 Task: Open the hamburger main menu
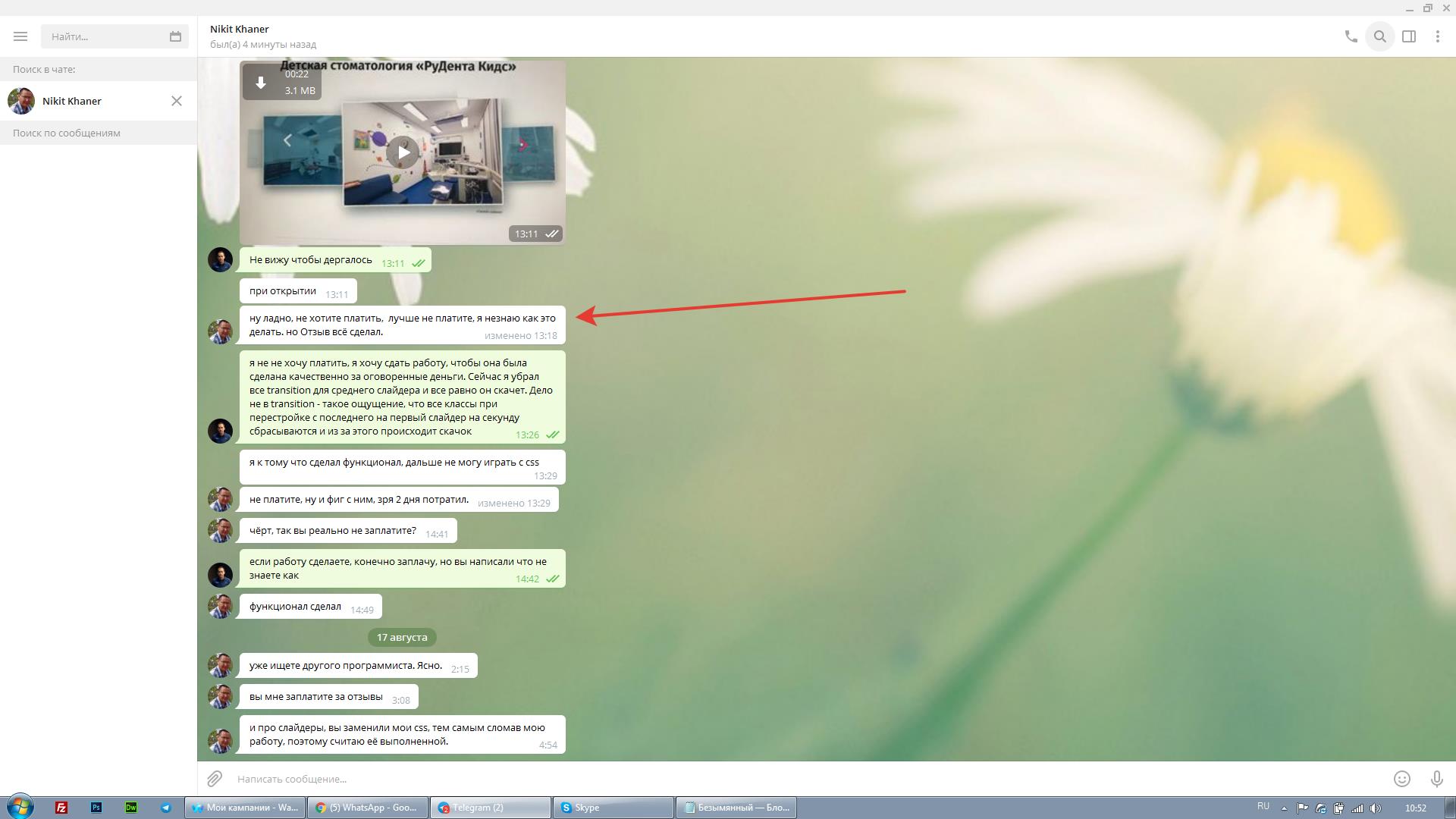[20, 36]
